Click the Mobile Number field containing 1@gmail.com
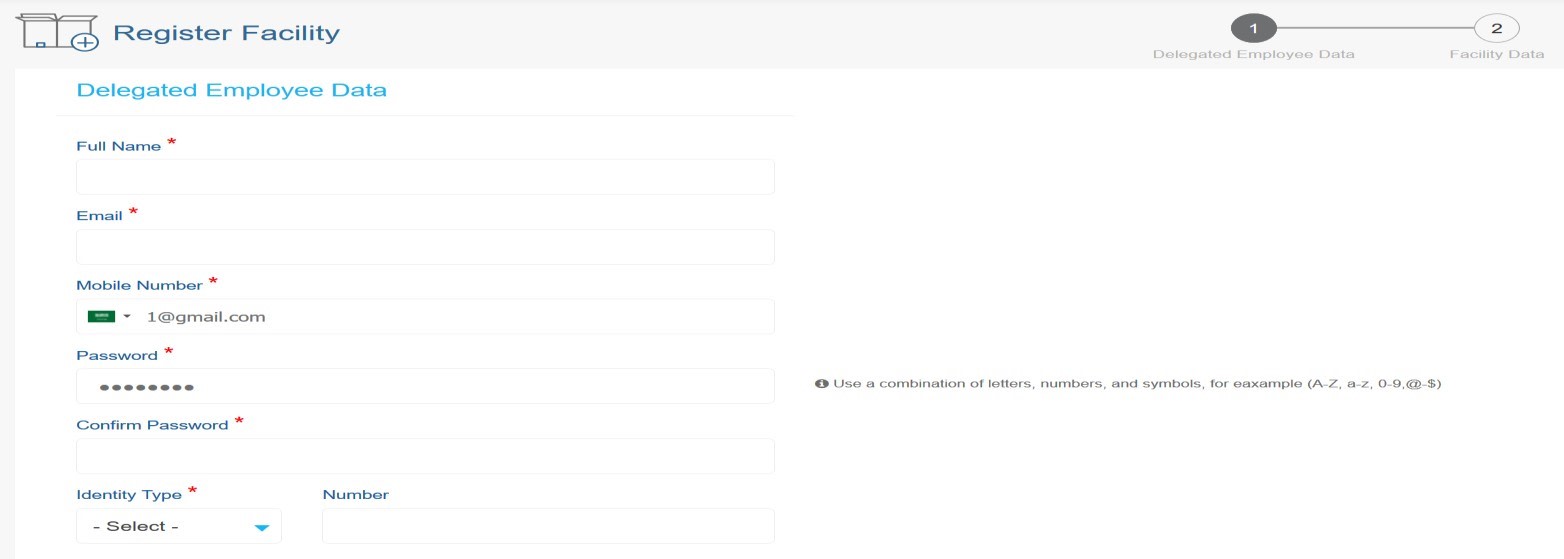 point(425,317)
